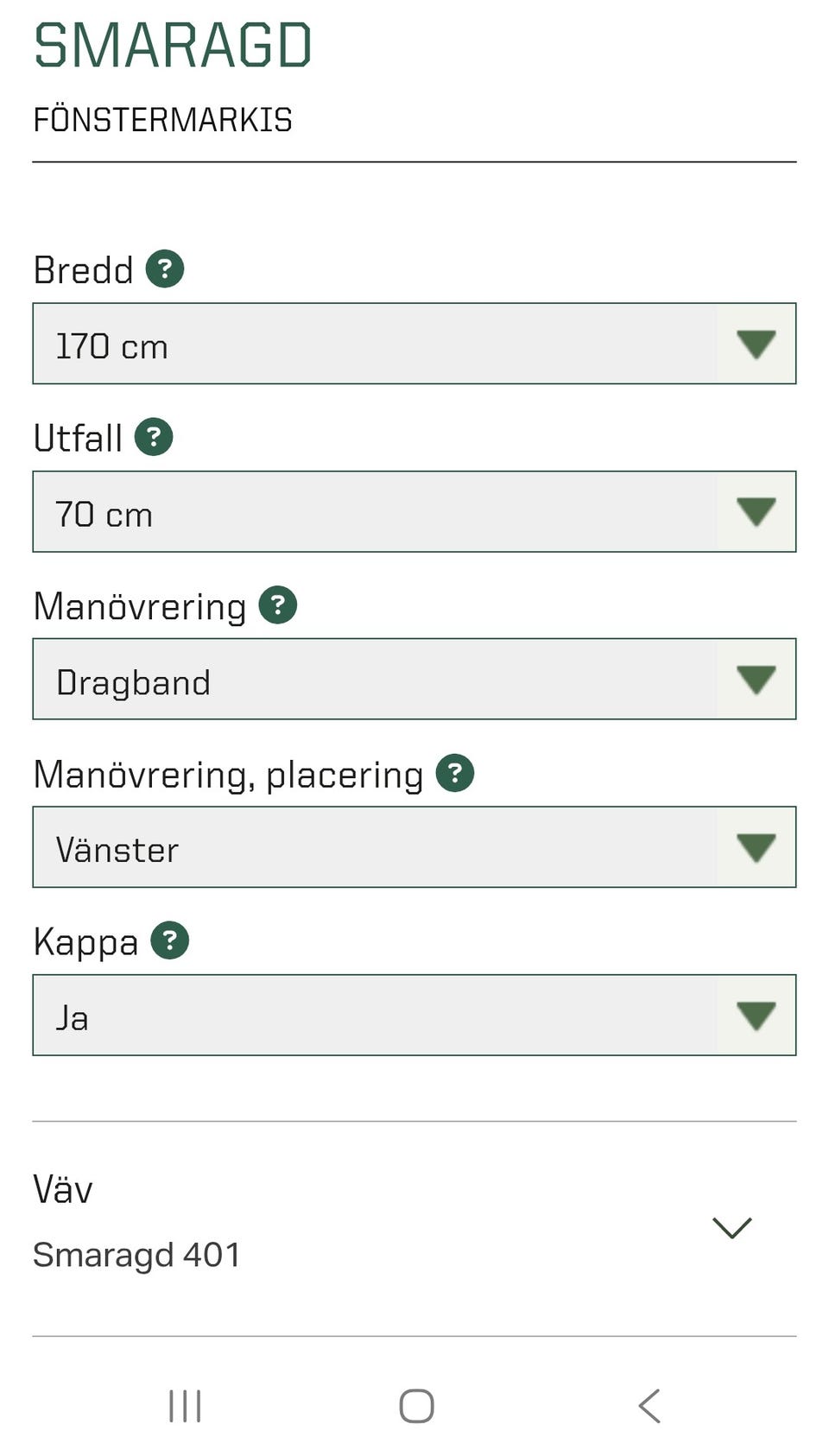Screen dimensions: 829x1456
Task: Click the Smaragd 401 fabric text
Action: click(x=136, y=1255)
